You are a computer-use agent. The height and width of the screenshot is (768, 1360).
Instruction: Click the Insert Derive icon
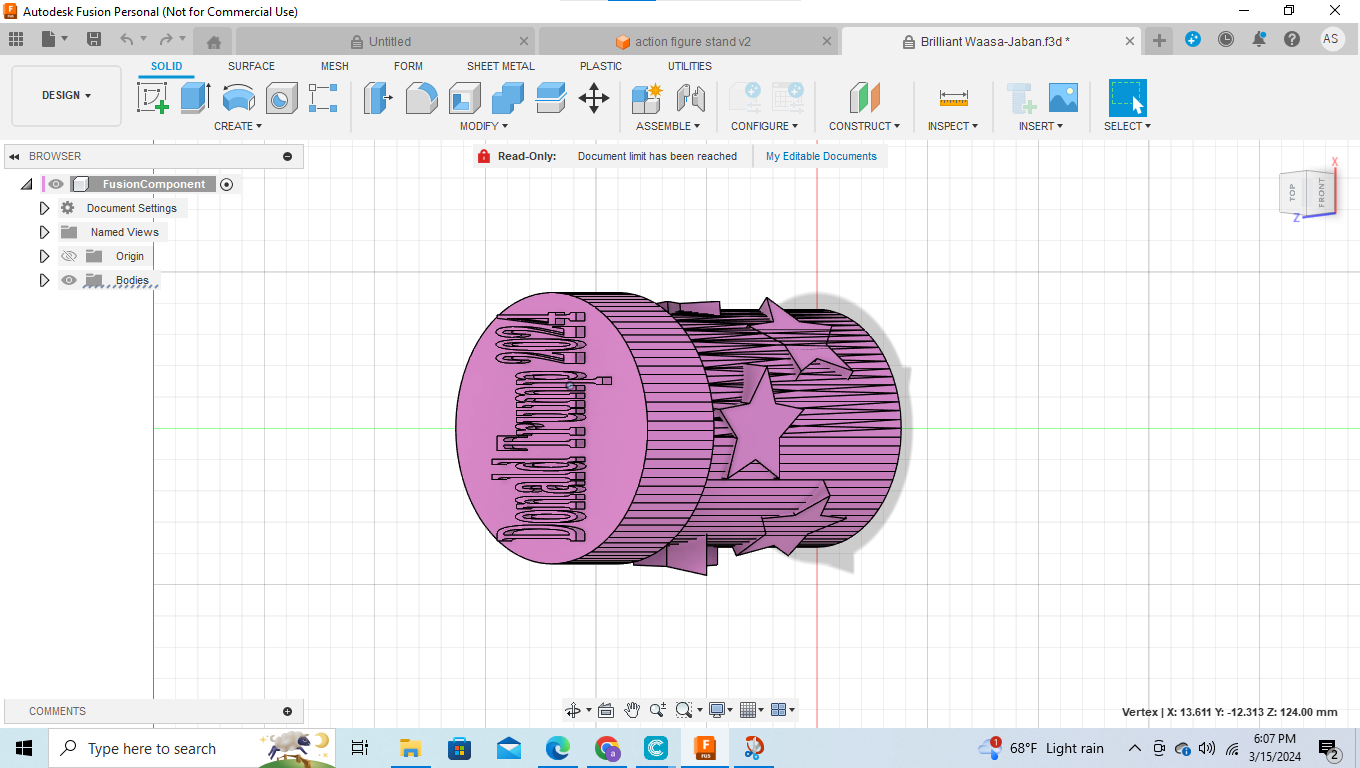[1021, 97]
